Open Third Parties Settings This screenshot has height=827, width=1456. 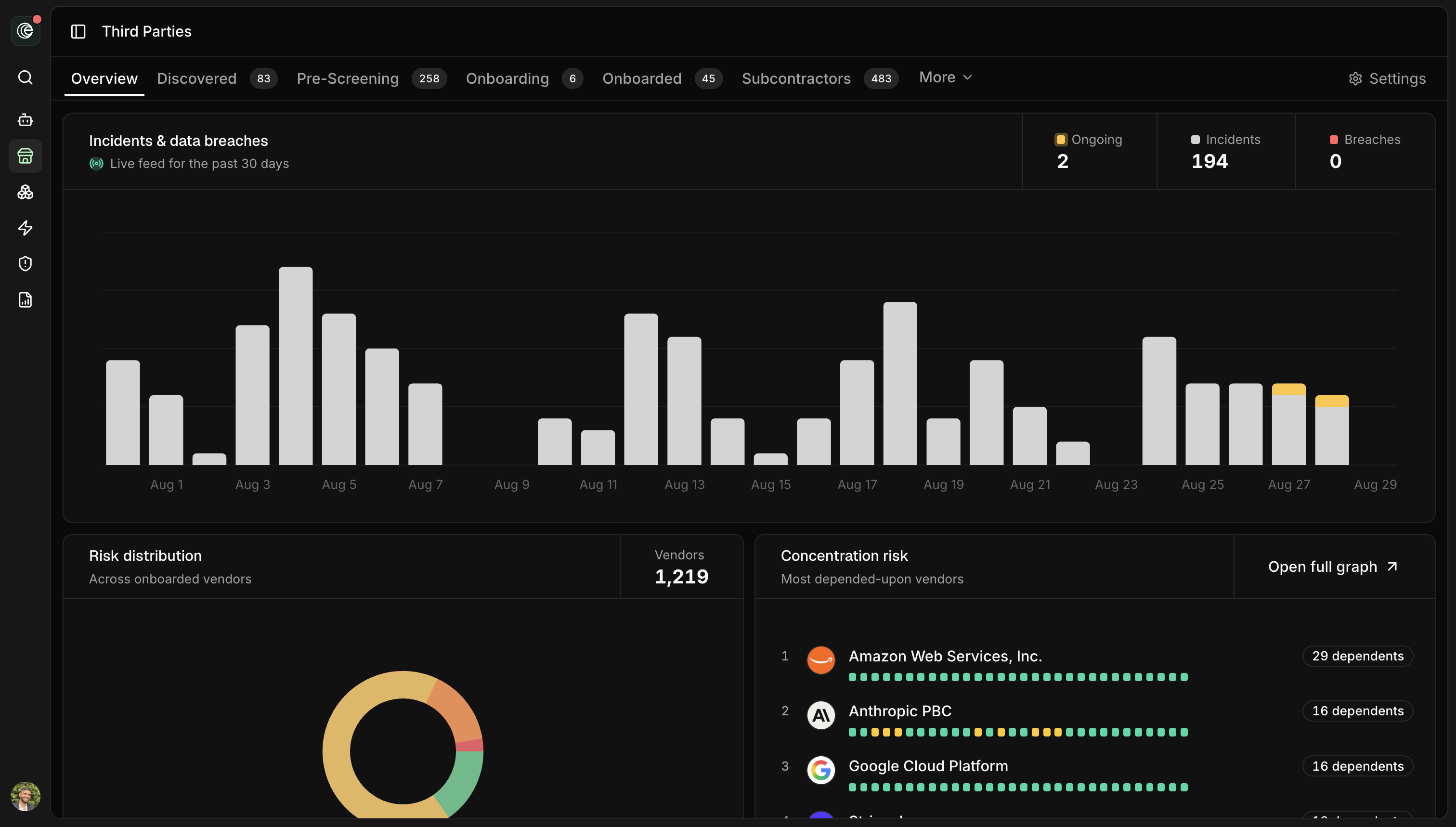pos(1387,78)
